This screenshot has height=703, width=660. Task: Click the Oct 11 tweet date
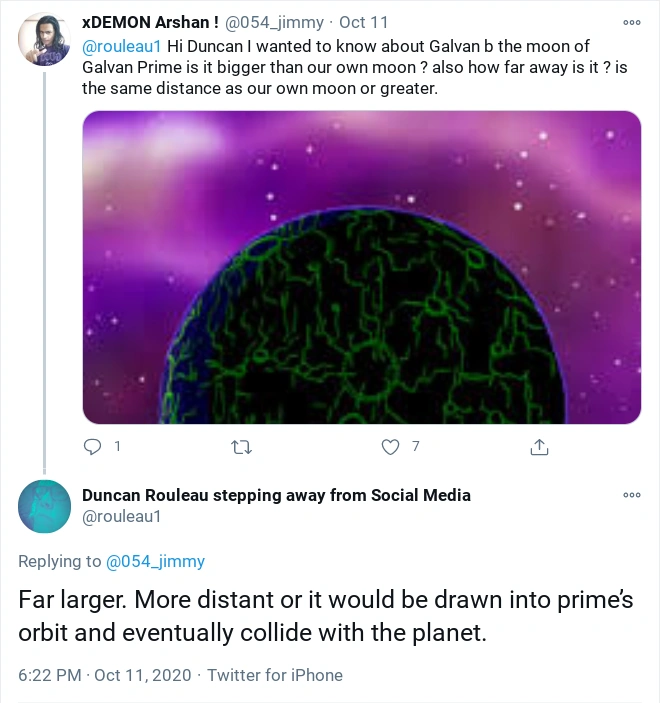[x=364, y=24]
